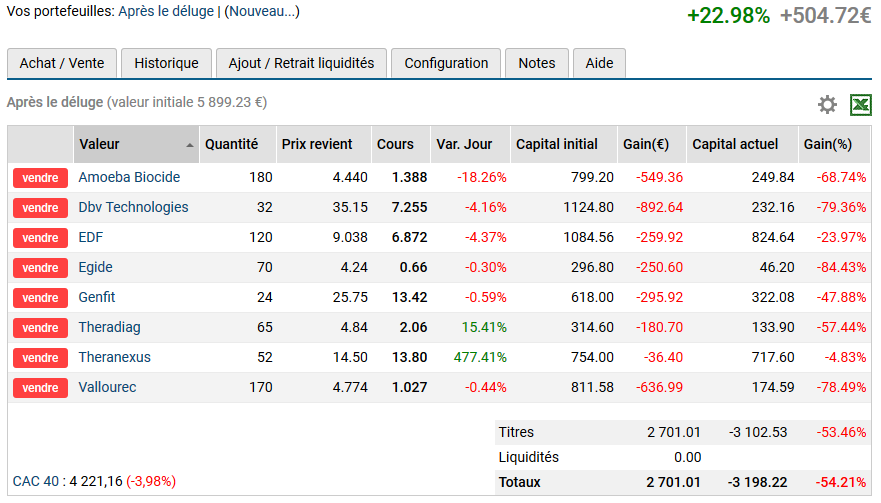Click Totaux percentage -54.21%

pyautogui.click(x=841, y=482)
